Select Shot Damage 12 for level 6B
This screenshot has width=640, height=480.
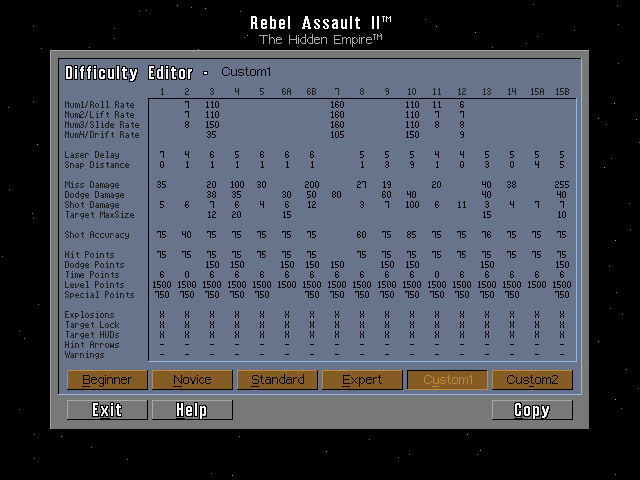pyautogui.click(x=312, y=205)
